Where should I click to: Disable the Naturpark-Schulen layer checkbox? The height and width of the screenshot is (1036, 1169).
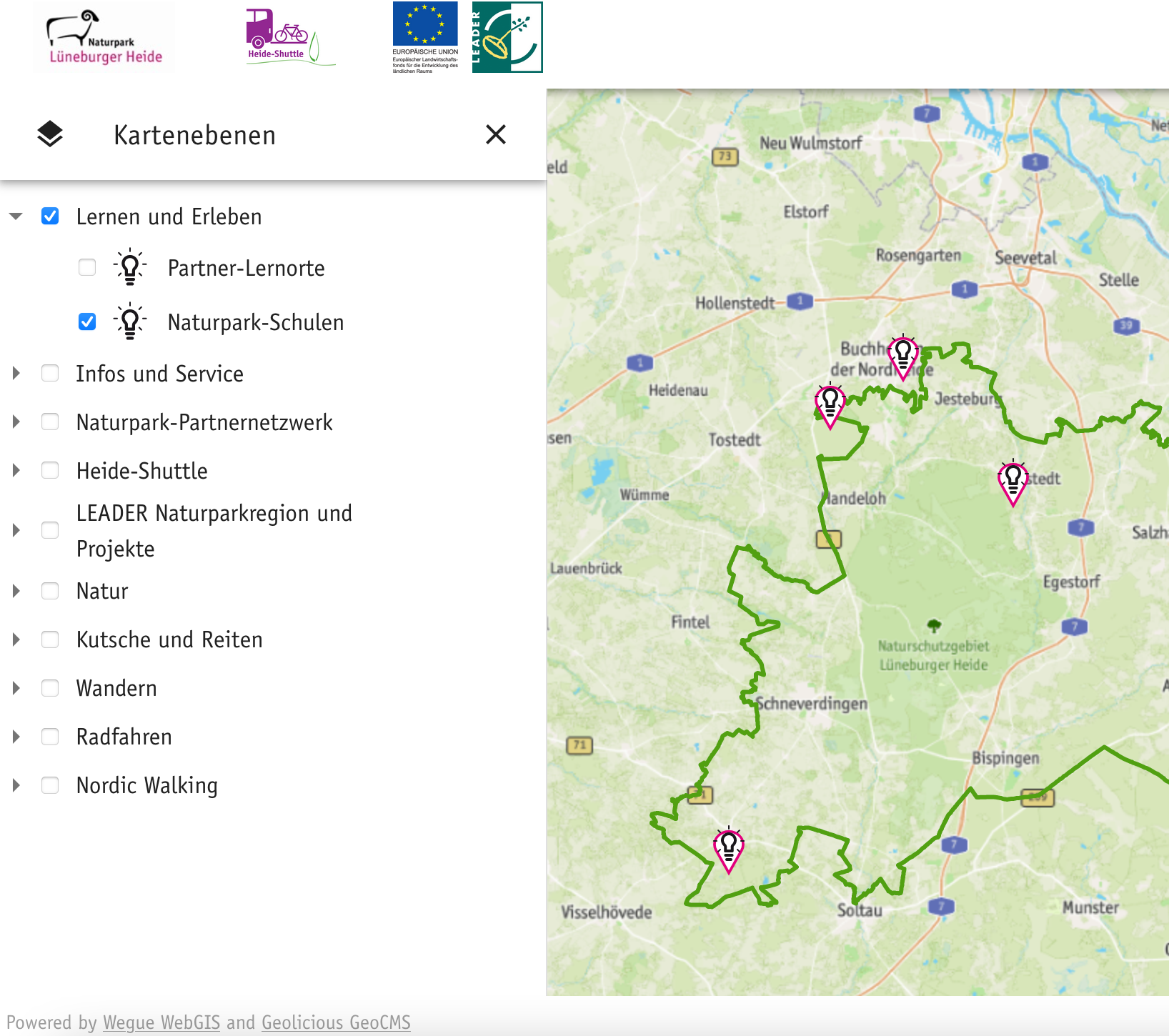tap(87, 322)
